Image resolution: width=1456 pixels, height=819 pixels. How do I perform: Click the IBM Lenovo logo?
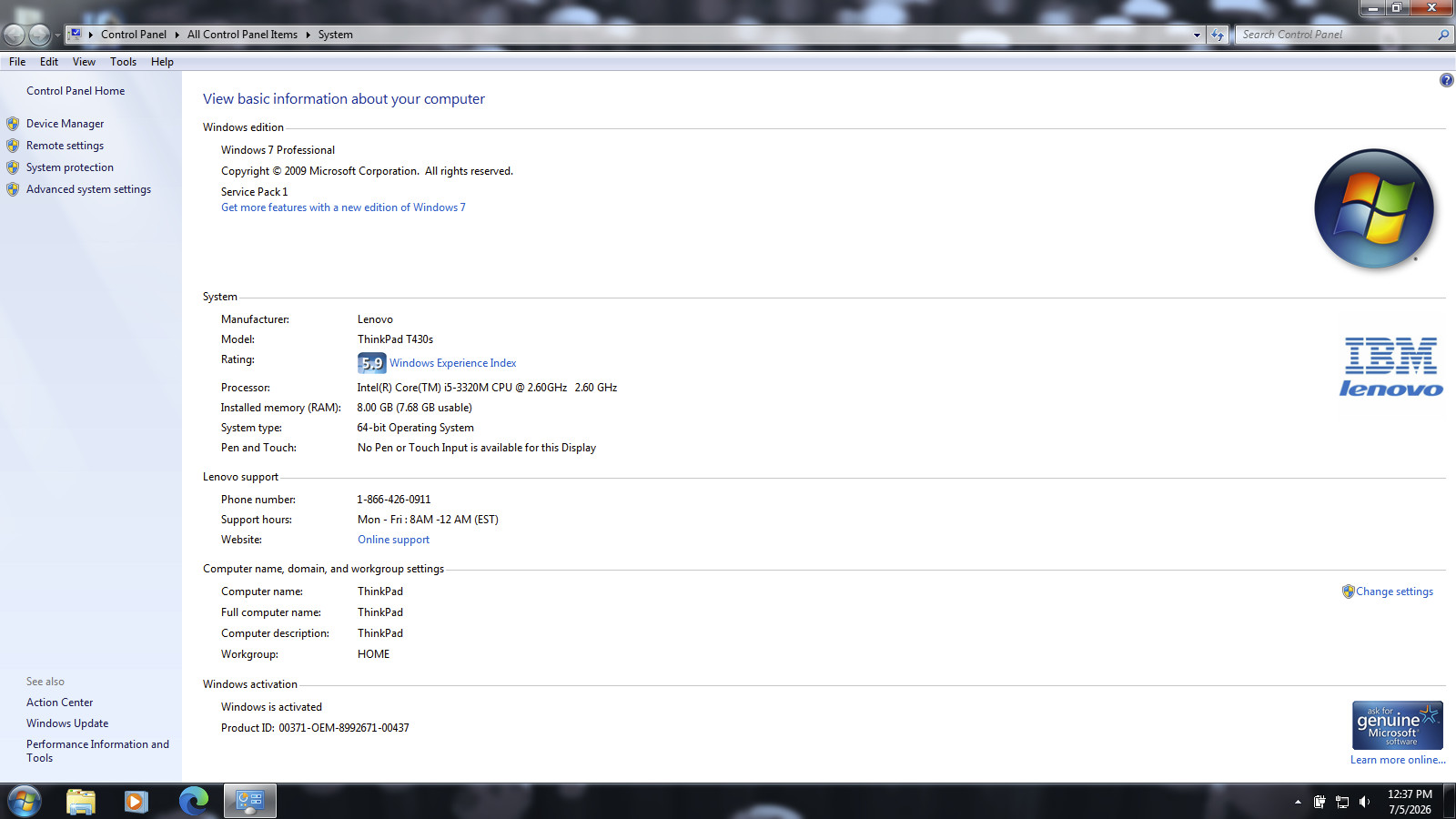(x=1390, y=367)
